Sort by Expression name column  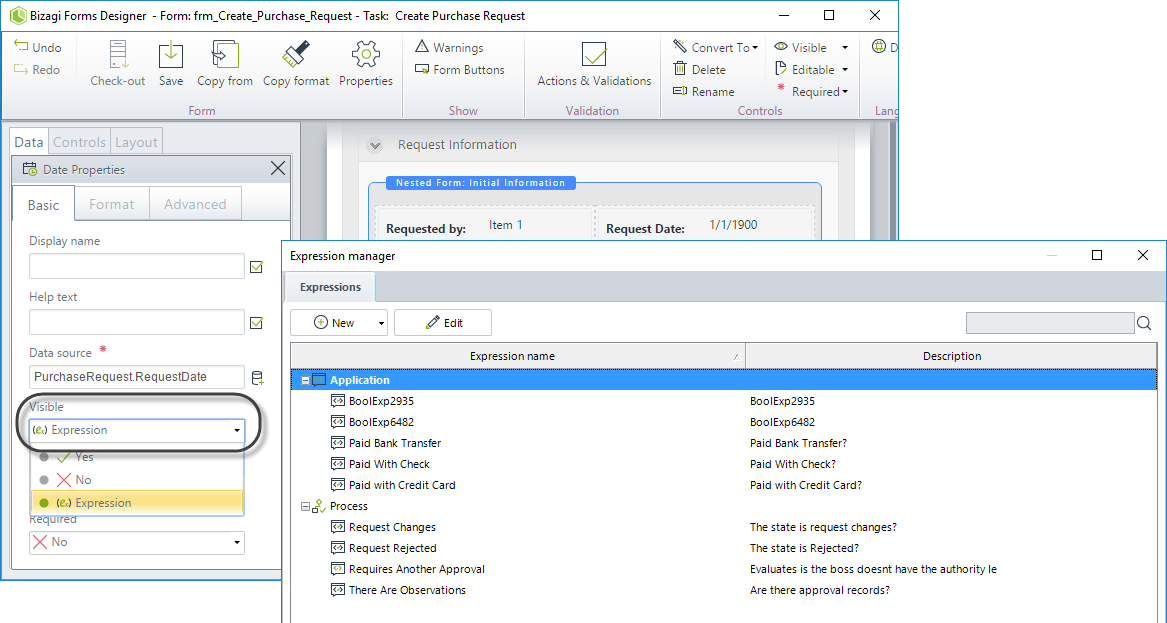click(x=518, y=356)
